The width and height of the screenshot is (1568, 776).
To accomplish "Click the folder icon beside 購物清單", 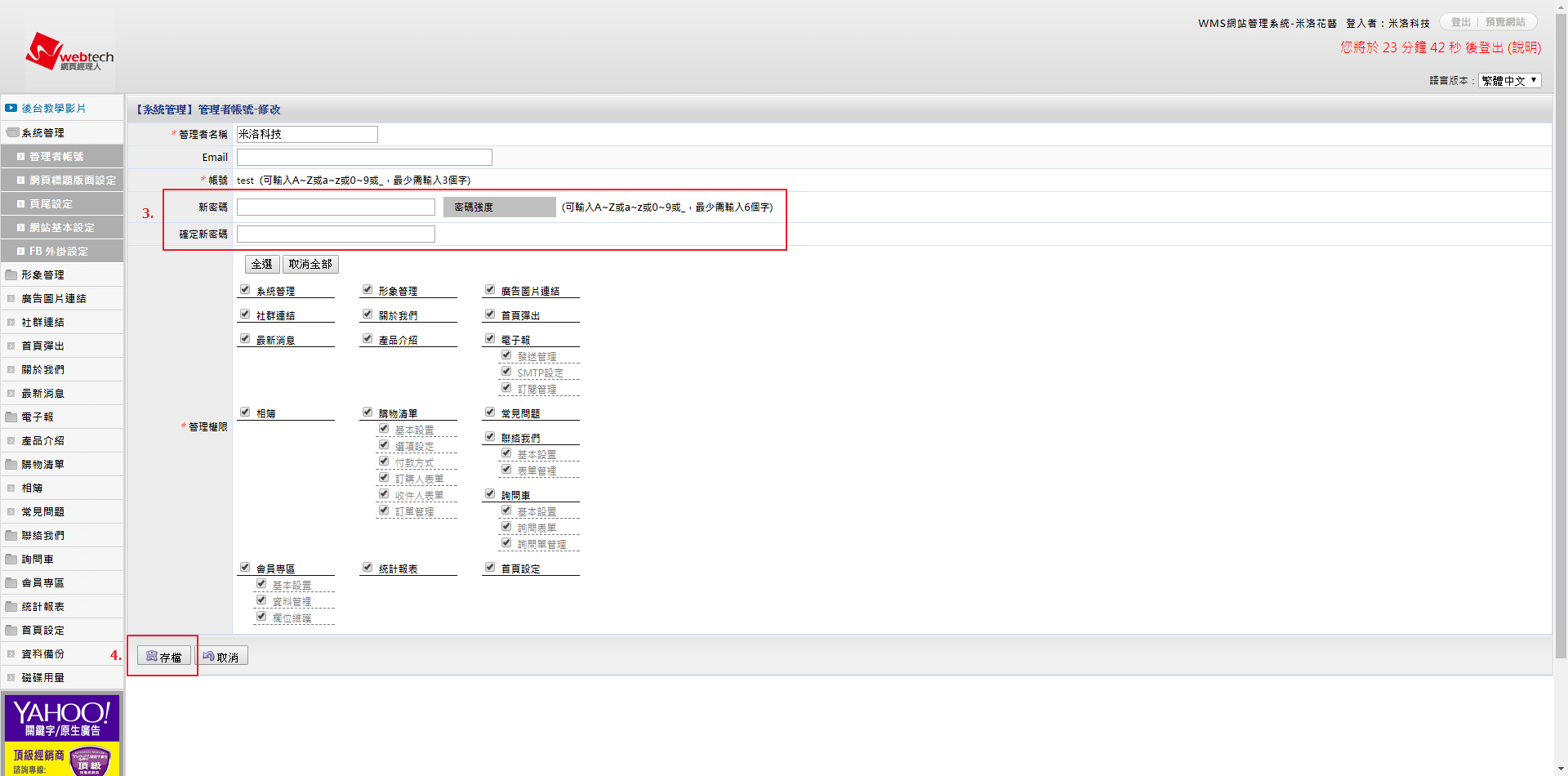I will pos(11,465).
